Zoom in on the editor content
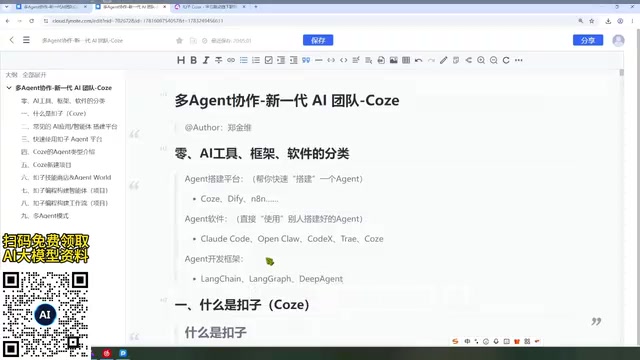The image size is (640, 360). (x=481, y=60)
